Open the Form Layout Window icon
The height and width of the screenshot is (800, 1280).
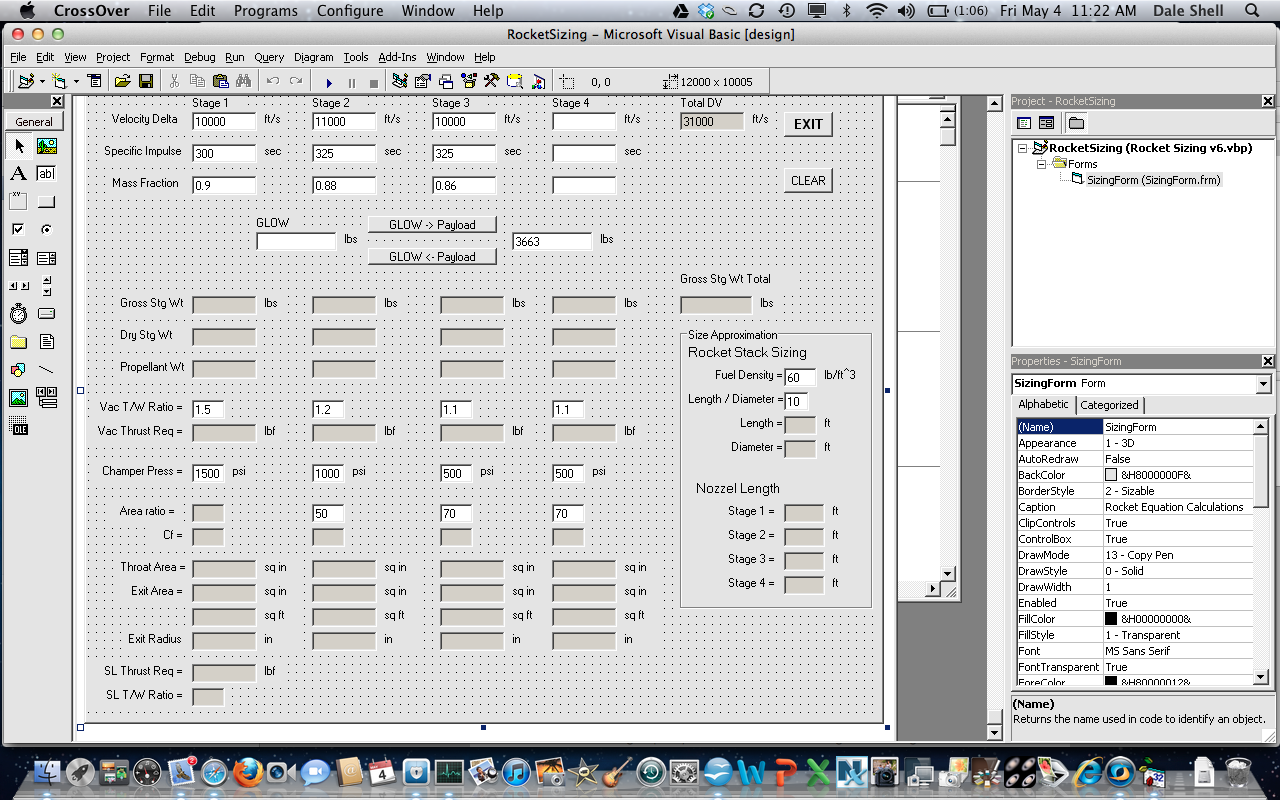(x=446, y=81)
